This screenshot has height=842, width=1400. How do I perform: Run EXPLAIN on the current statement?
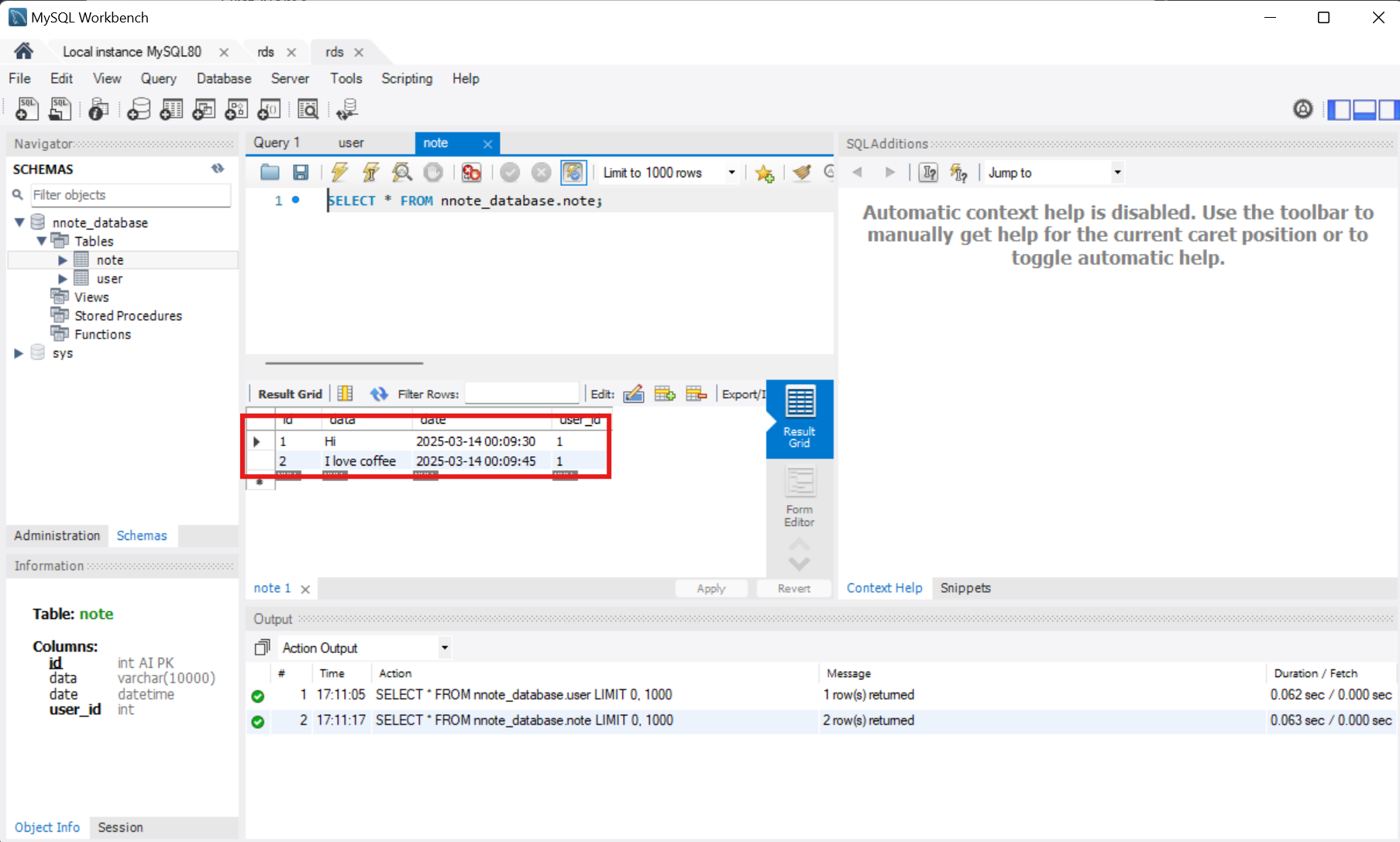401,173
